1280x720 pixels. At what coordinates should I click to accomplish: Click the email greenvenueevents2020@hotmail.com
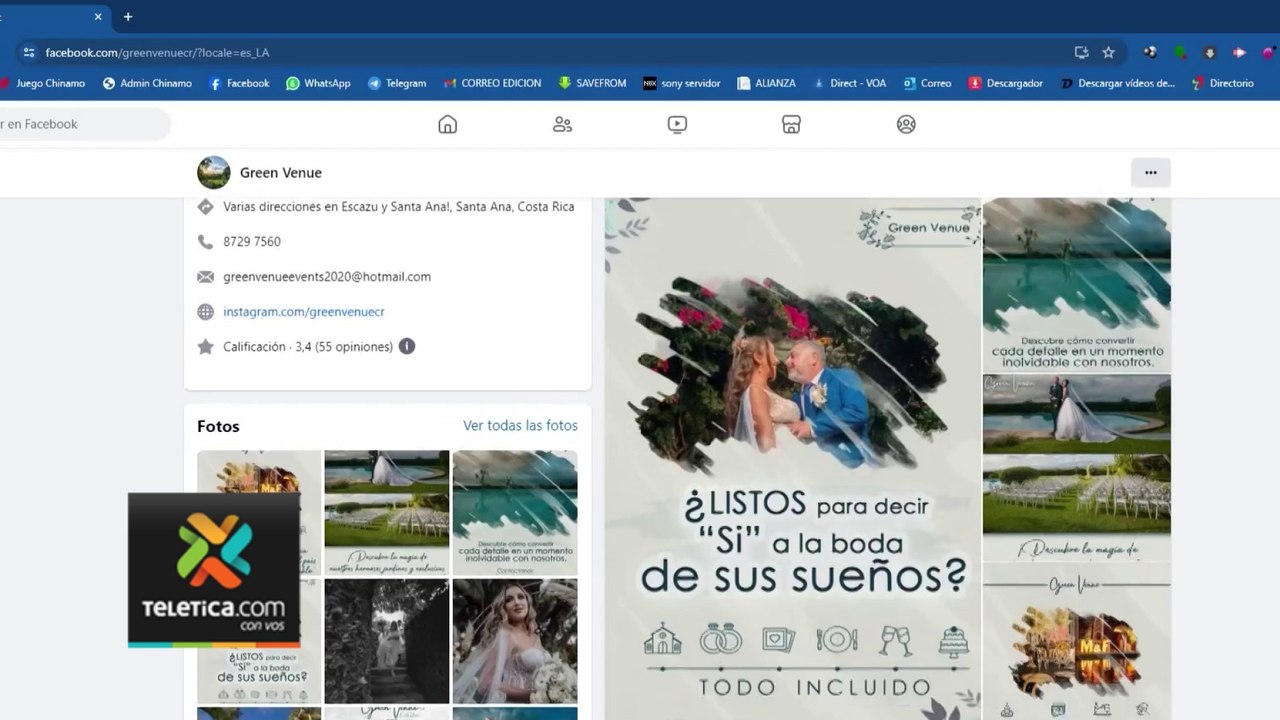click(x=327, y=277)
